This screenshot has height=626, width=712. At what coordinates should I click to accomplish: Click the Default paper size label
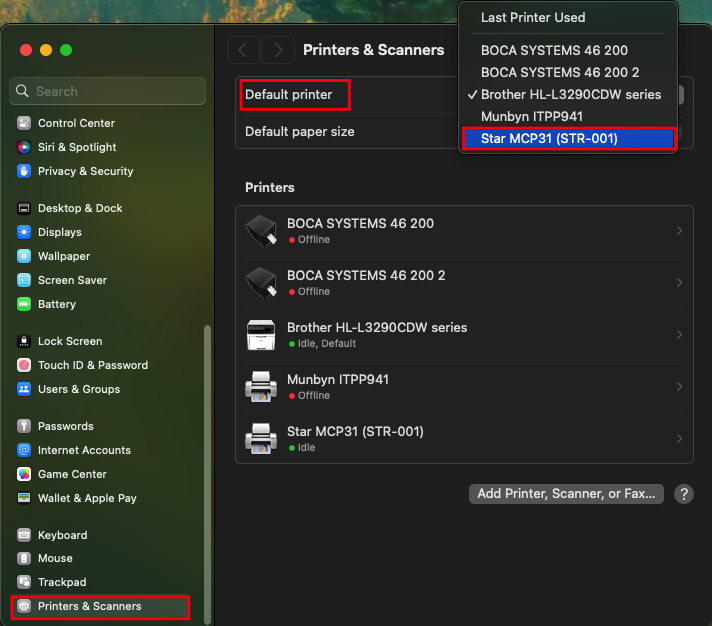click(300, 132)
